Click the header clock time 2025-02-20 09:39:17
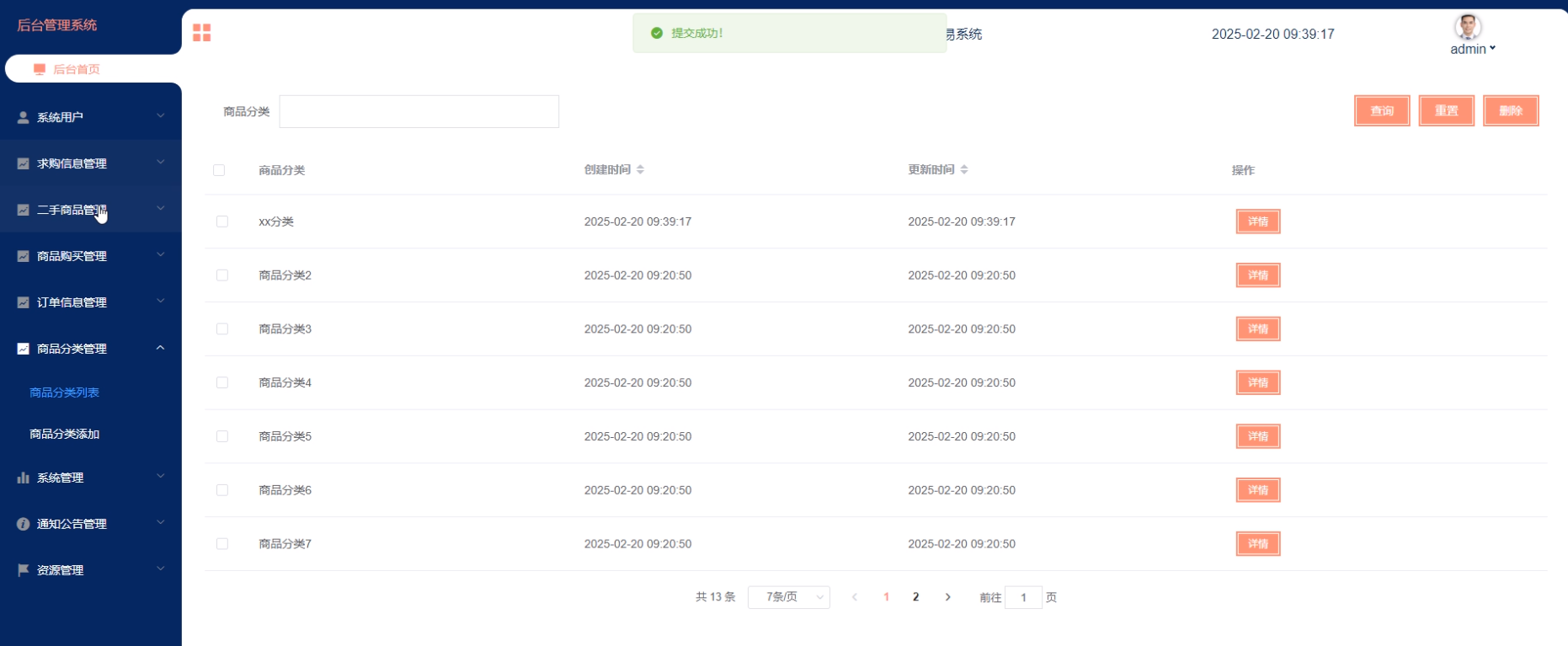 (x=1273, y=34)
